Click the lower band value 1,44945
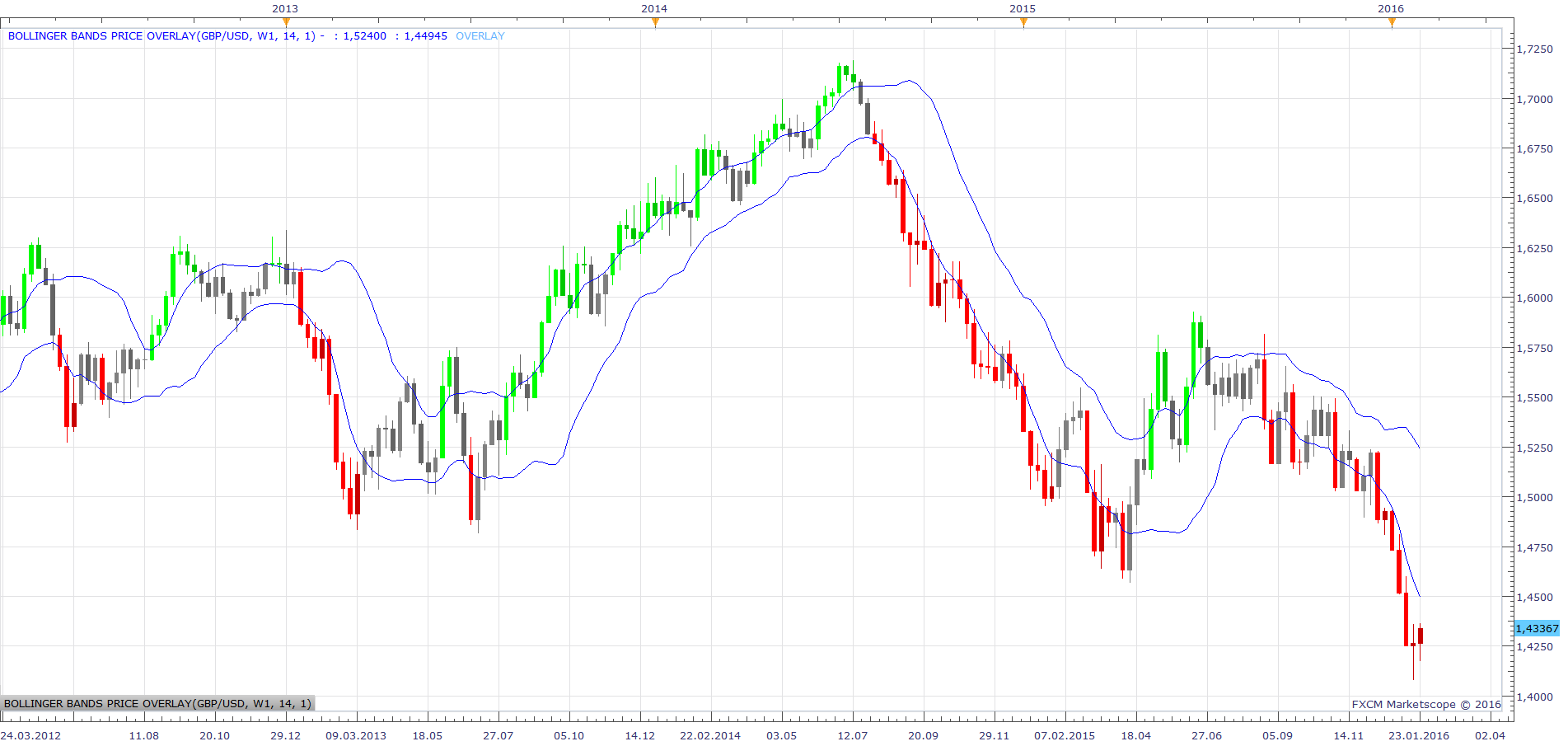Image resolution: width=1568 pixels, height=746 pixels. click(426, 36)
